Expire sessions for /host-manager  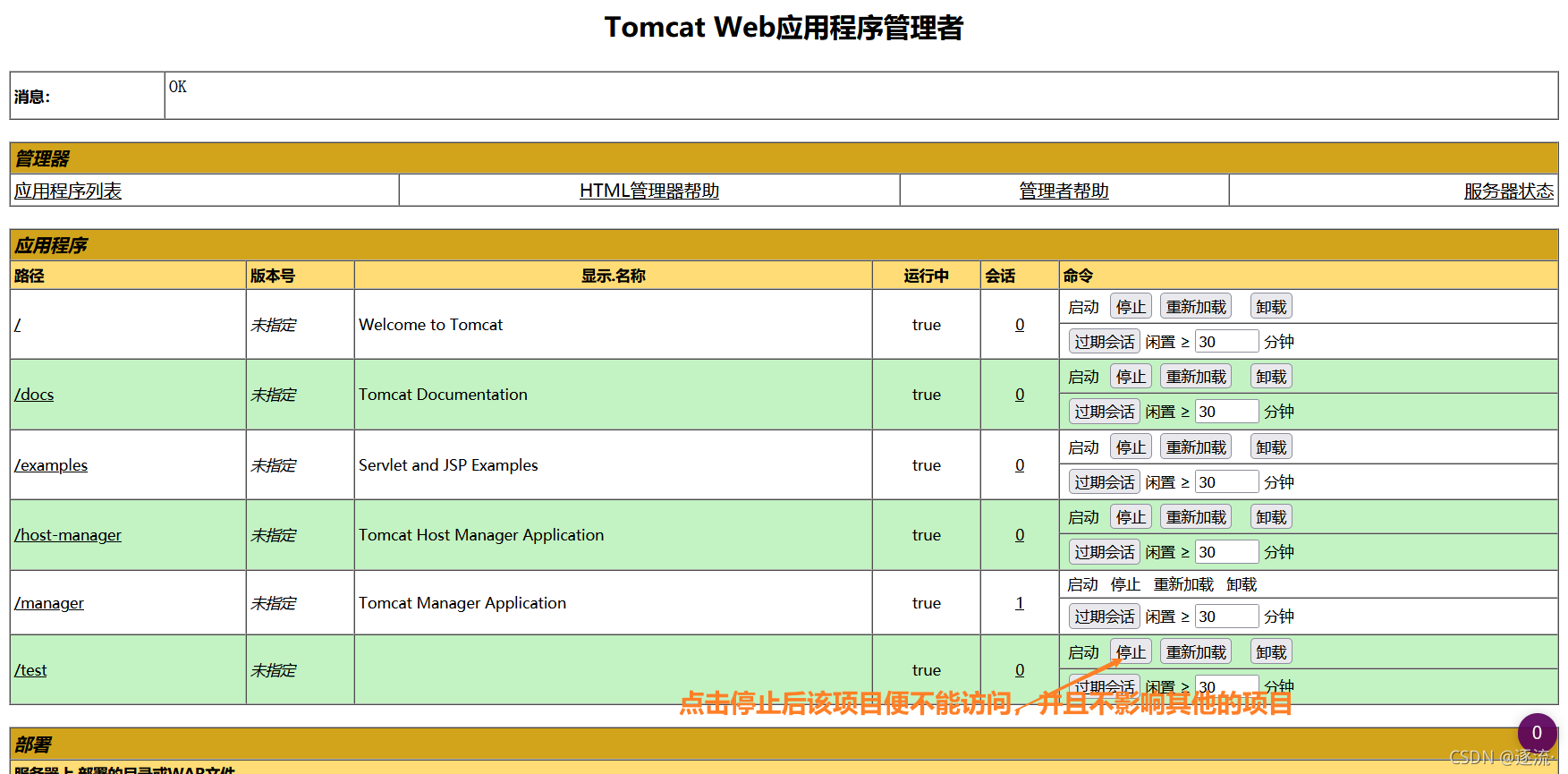(1105, 552)
